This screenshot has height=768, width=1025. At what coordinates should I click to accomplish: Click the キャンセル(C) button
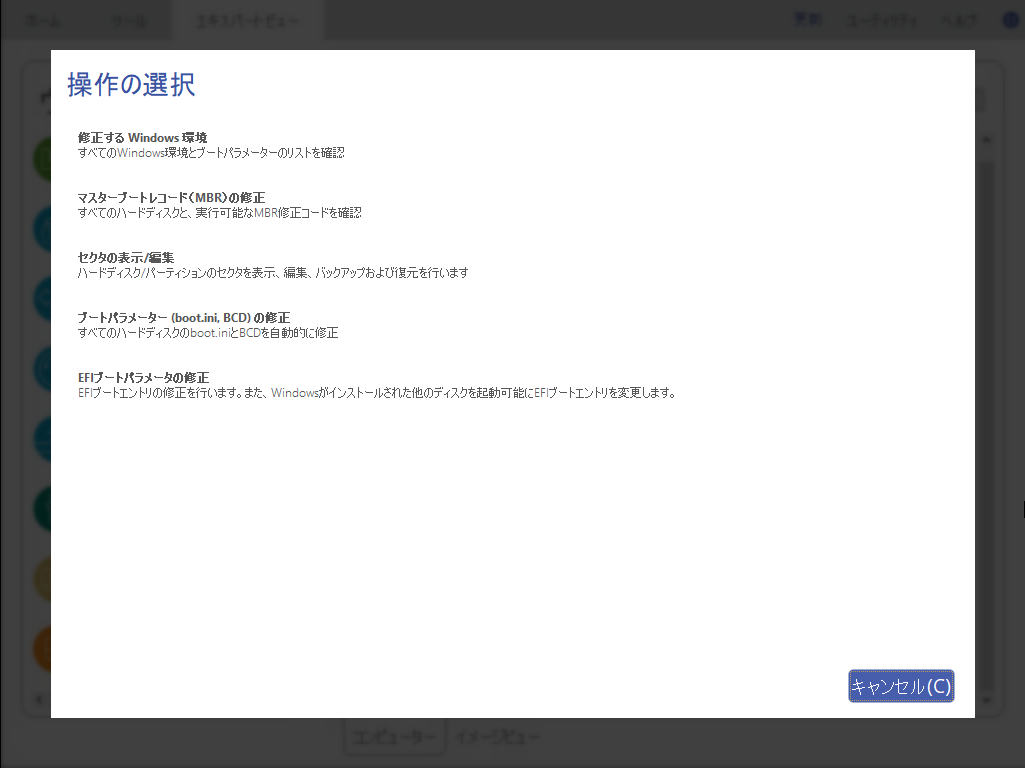pos(901,686)
